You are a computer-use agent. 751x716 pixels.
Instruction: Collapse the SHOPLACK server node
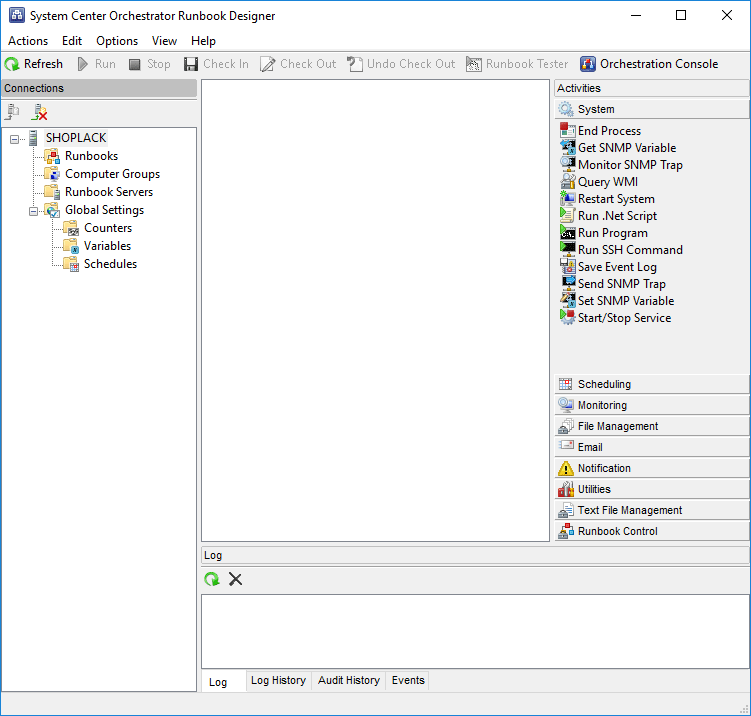coord(14,139)
